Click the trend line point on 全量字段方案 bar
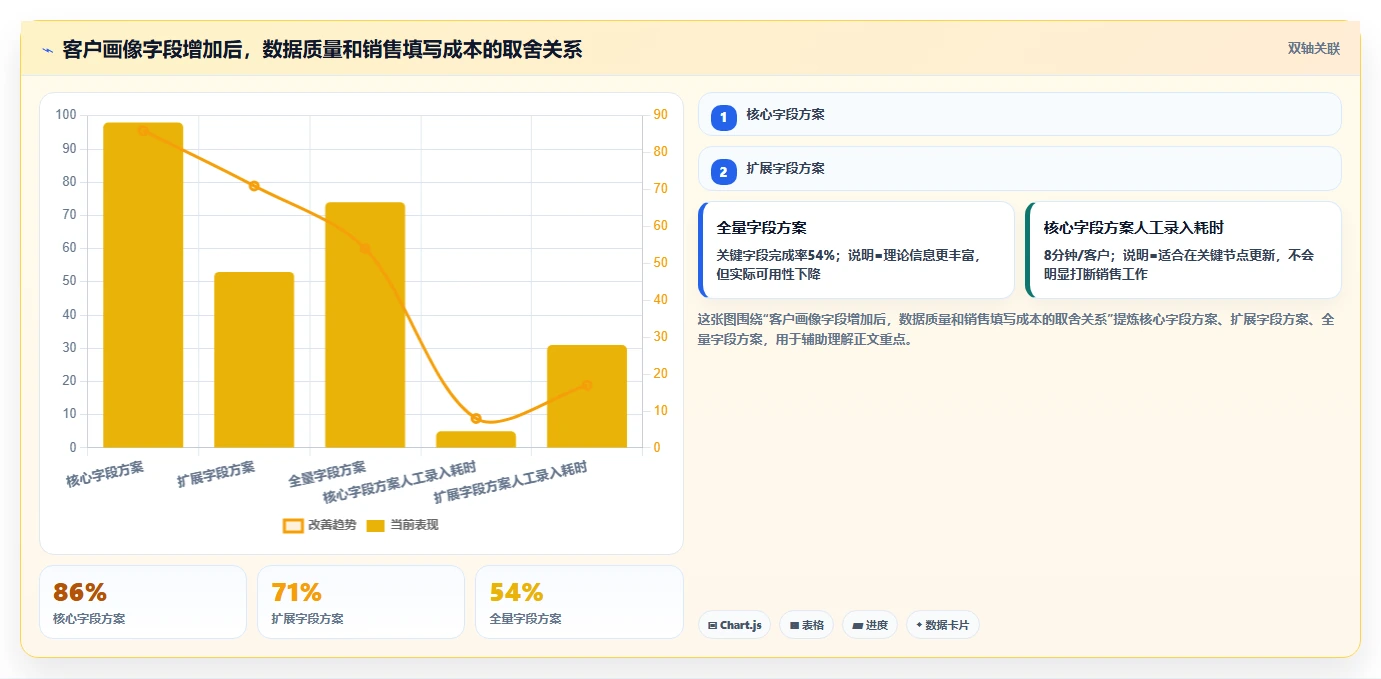Viewport: 1381px width, 679px height. tap(365, 249)
